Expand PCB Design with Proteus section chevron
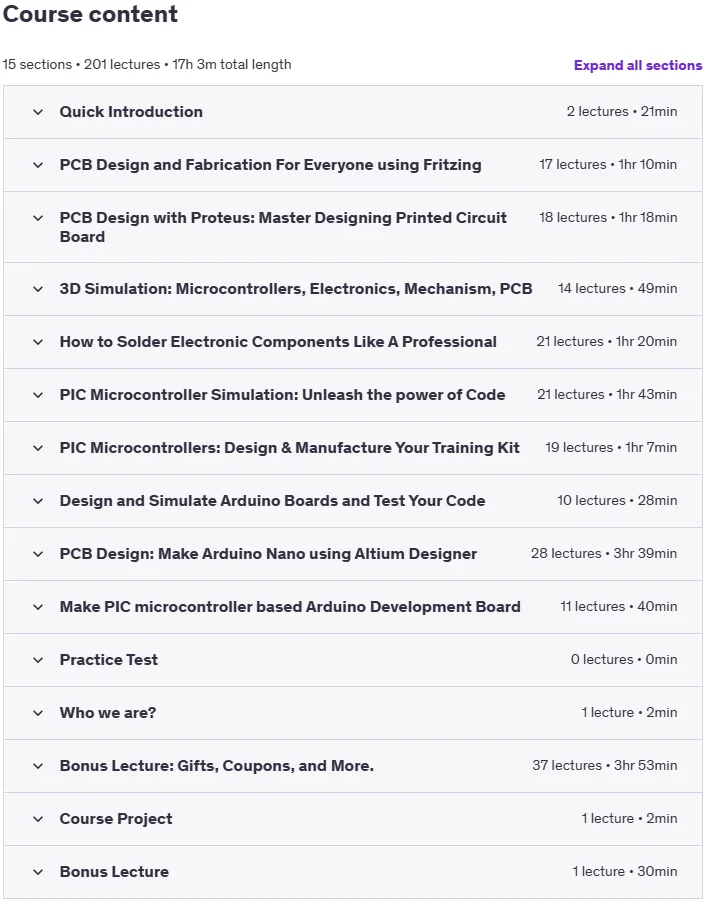 point(38,218)
